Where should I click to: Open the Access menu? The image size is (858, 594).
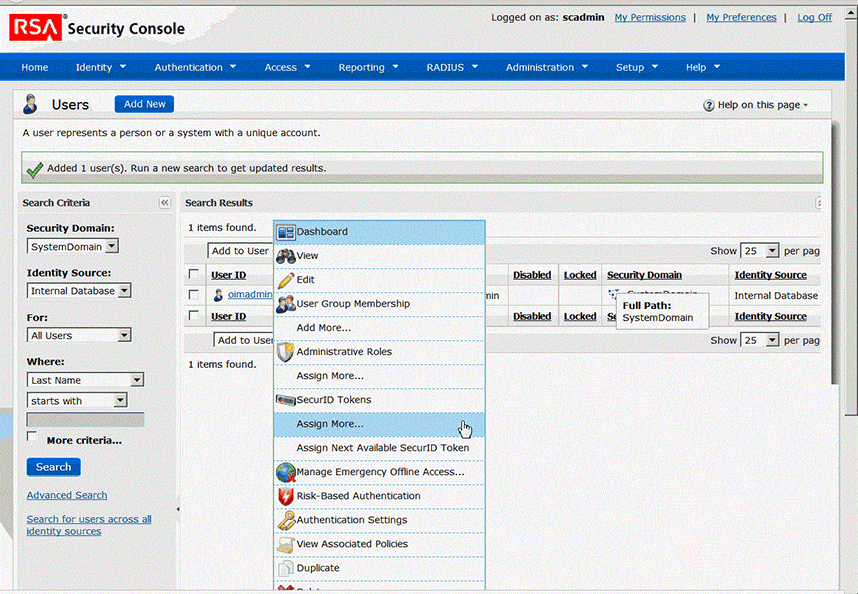(287, 67)
